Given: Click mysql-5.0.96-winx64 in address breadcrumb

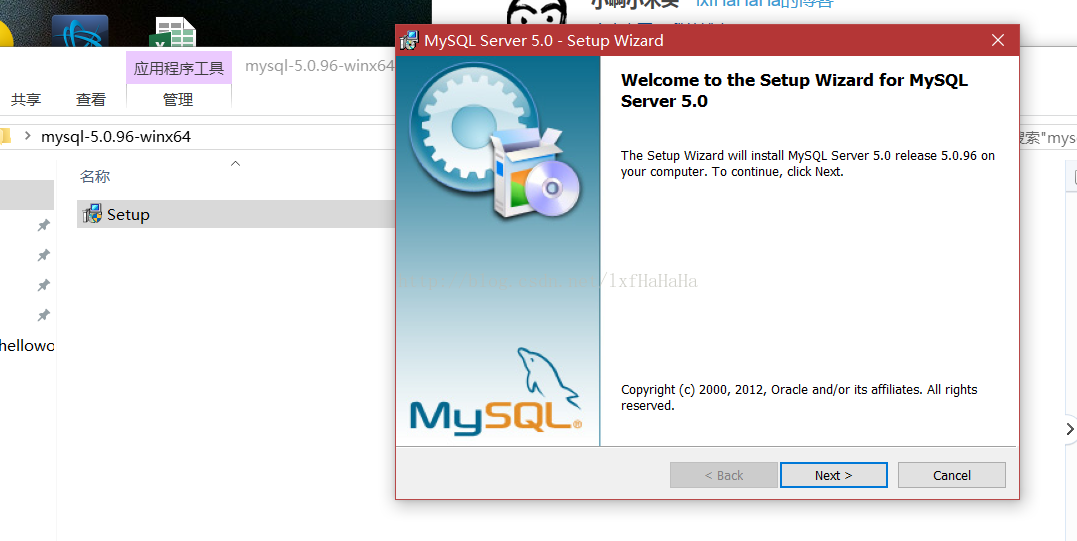Looking at the screenshot, I should pos(115,137).
